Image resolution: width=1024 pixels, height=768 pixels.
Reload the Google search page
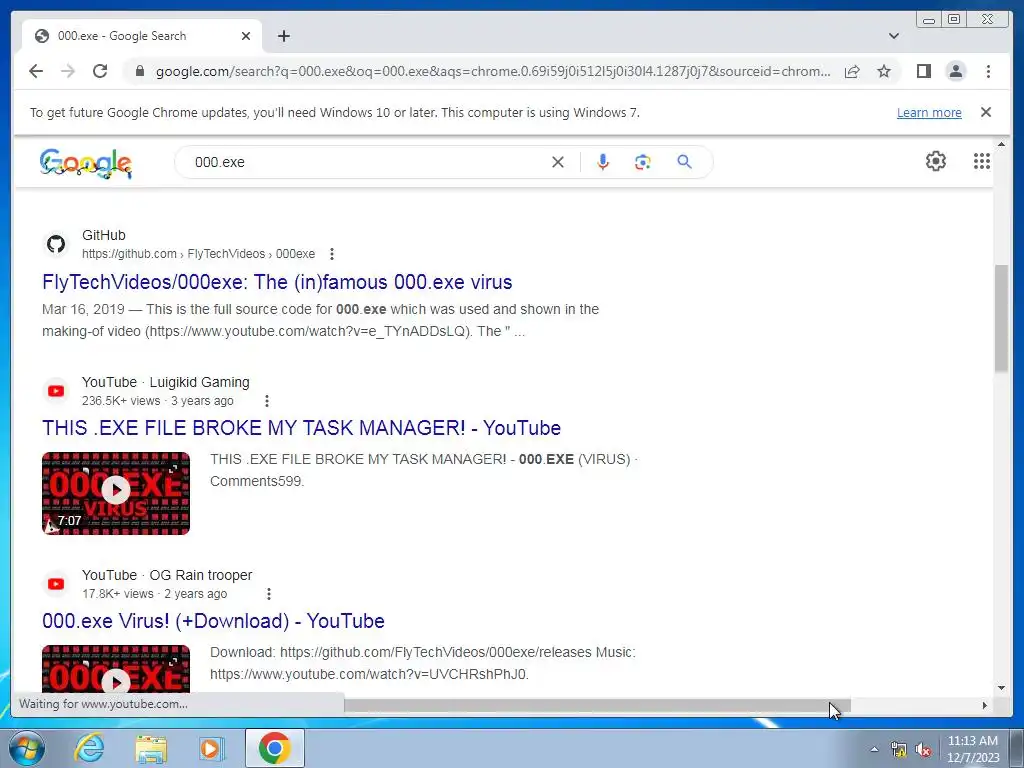coord(100,71)
